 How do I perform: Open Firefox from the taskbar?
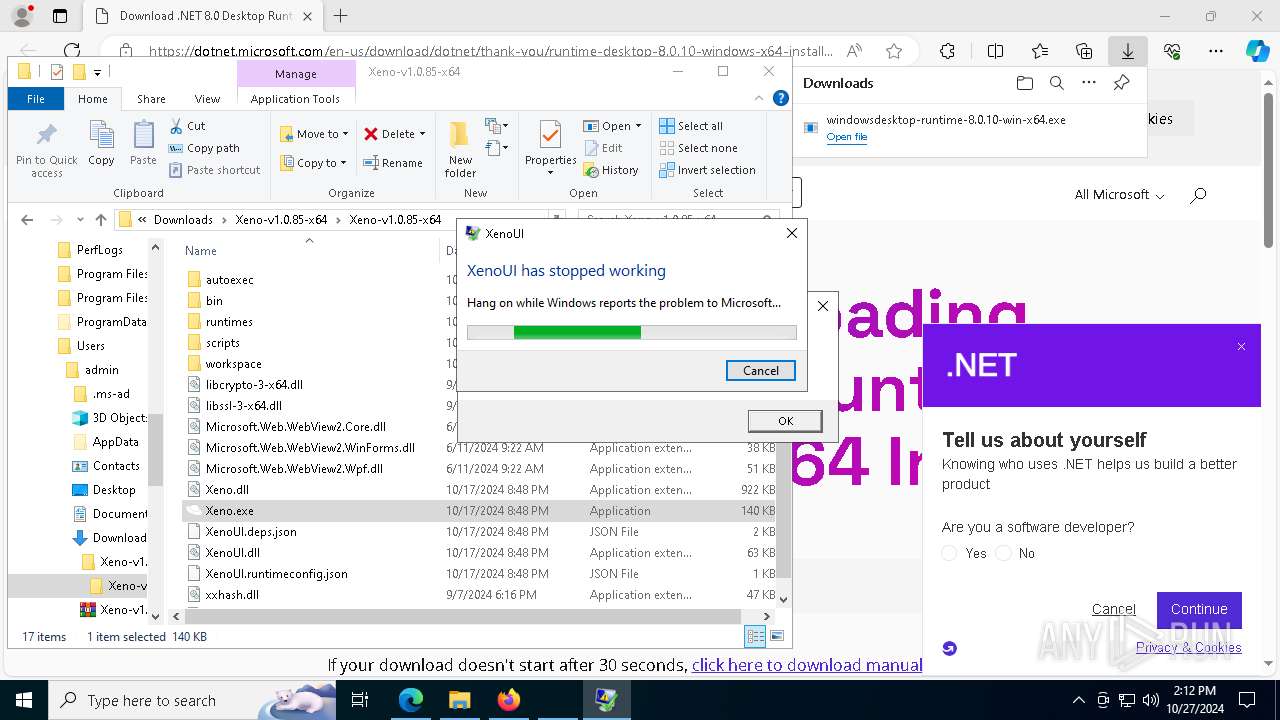pos(509,700)
